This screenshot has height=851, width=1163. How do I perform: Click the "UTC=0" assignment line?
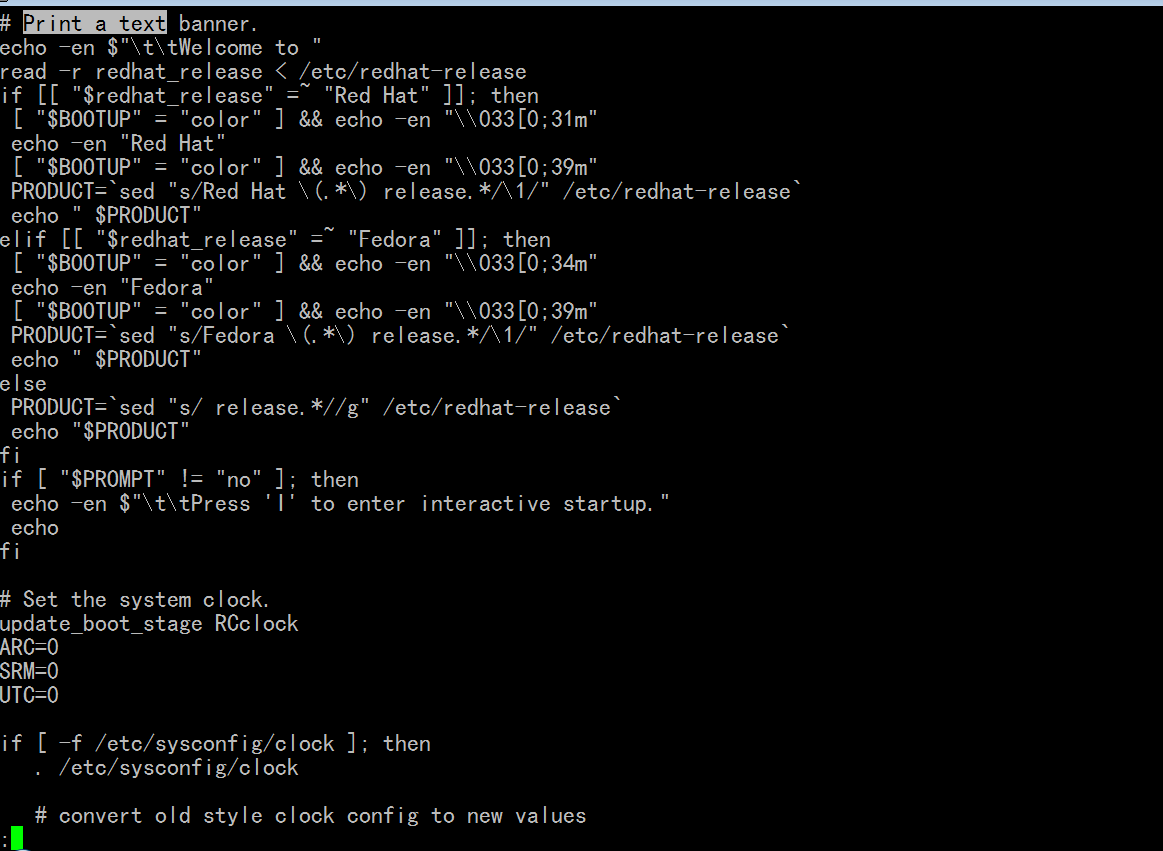pyautogui.click(x=29, y=695)
